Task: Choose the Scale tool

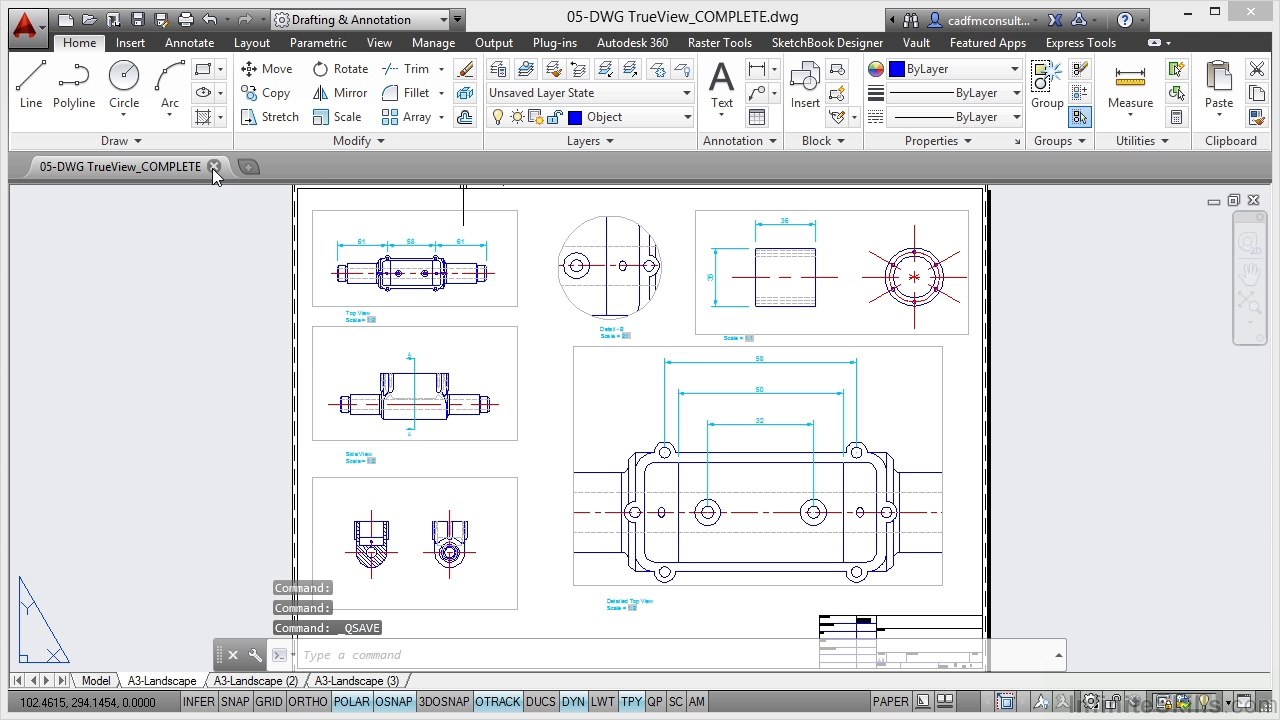Action: (x=337, y=117)
